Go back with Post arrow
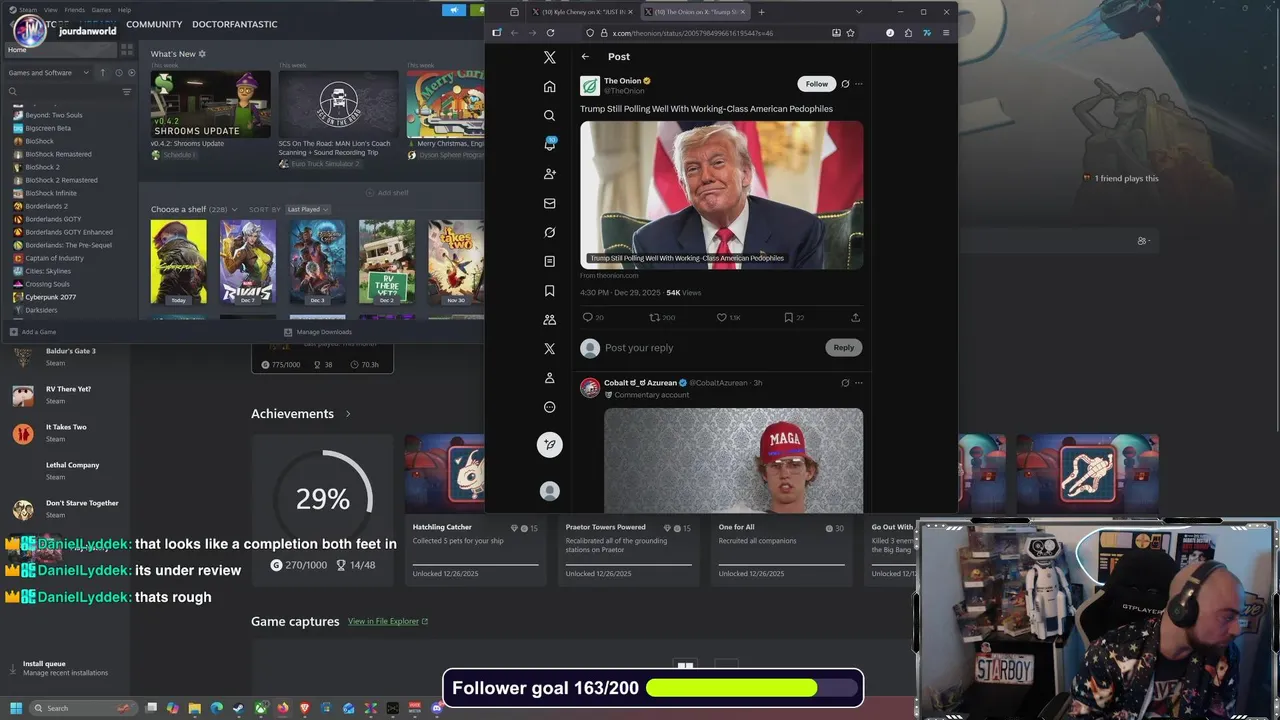Image resolution: width=1280 pixels, height=720 pixels. (585, 57)
